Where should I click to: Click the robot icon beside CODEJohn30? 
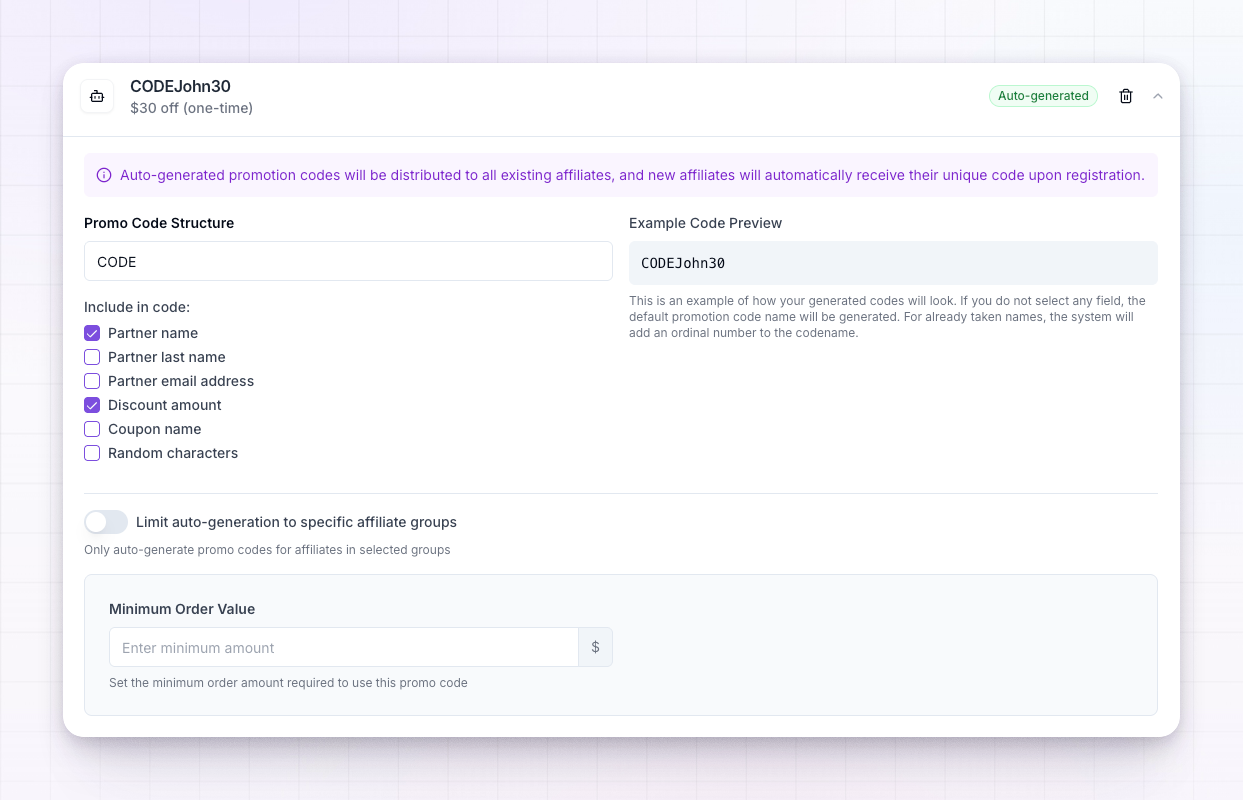coord(97,97)
